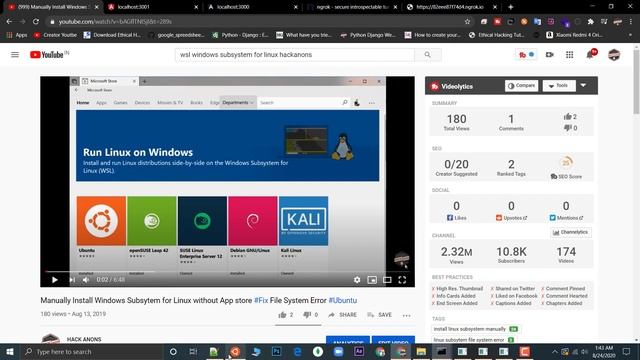Open Photoshop from the taskbar

tap(277, 351)
